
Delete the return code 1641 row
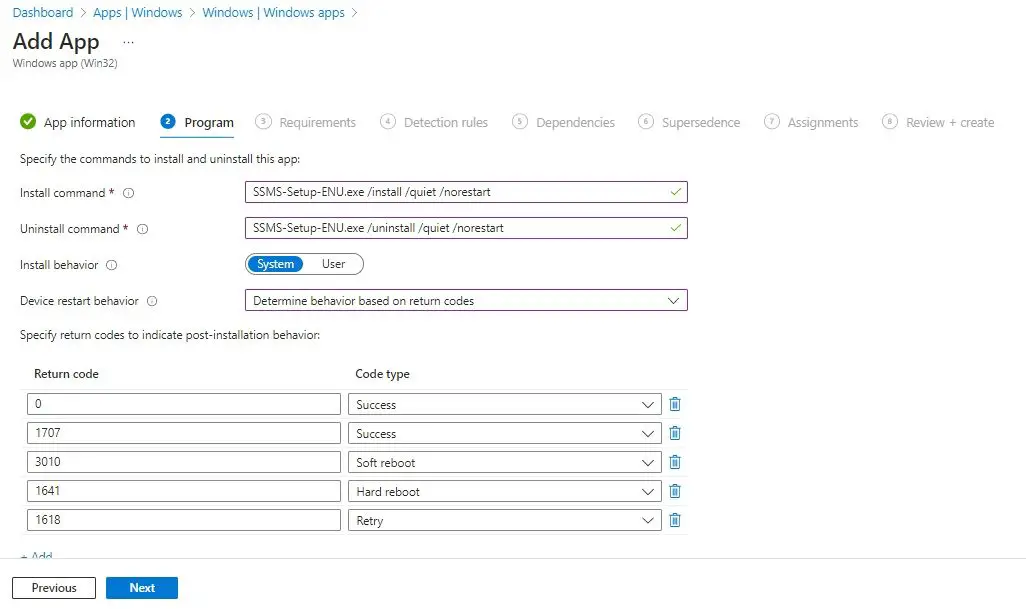click(x=675, y=491)
